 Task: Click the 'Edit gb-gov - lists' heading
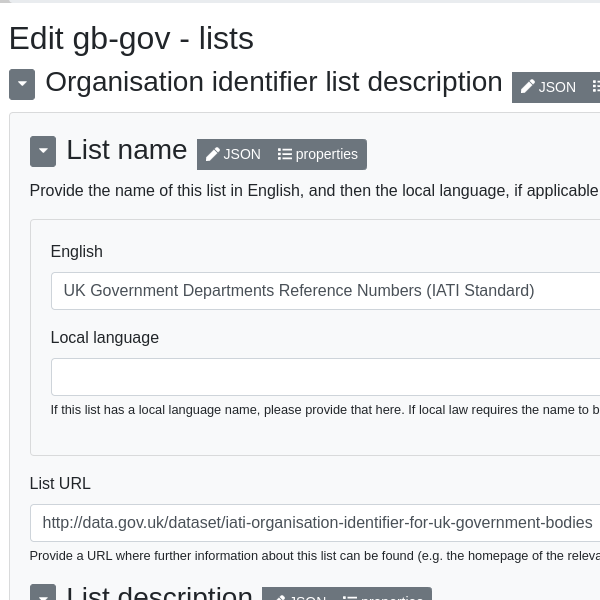pyautogui.click(x=131, y=39)
